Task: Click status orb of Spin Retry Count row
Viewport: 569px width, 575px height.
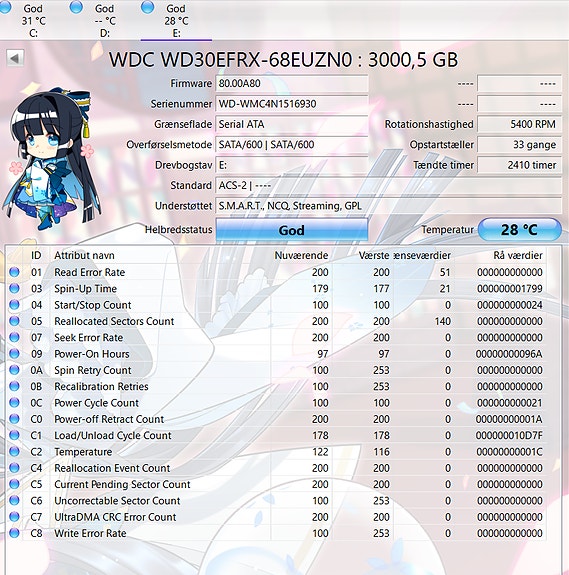Action: coord(14,370)
